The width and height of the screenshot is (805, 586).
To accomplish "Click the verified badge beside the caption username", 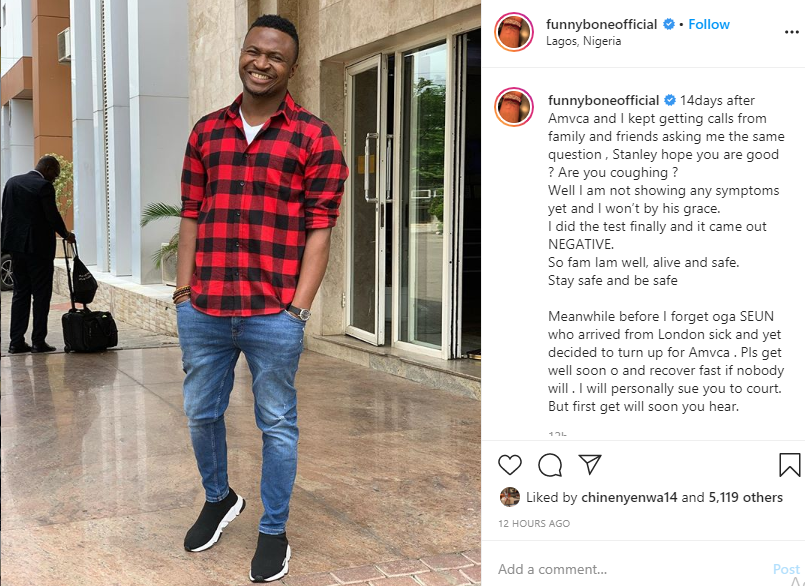I will 670,100.
